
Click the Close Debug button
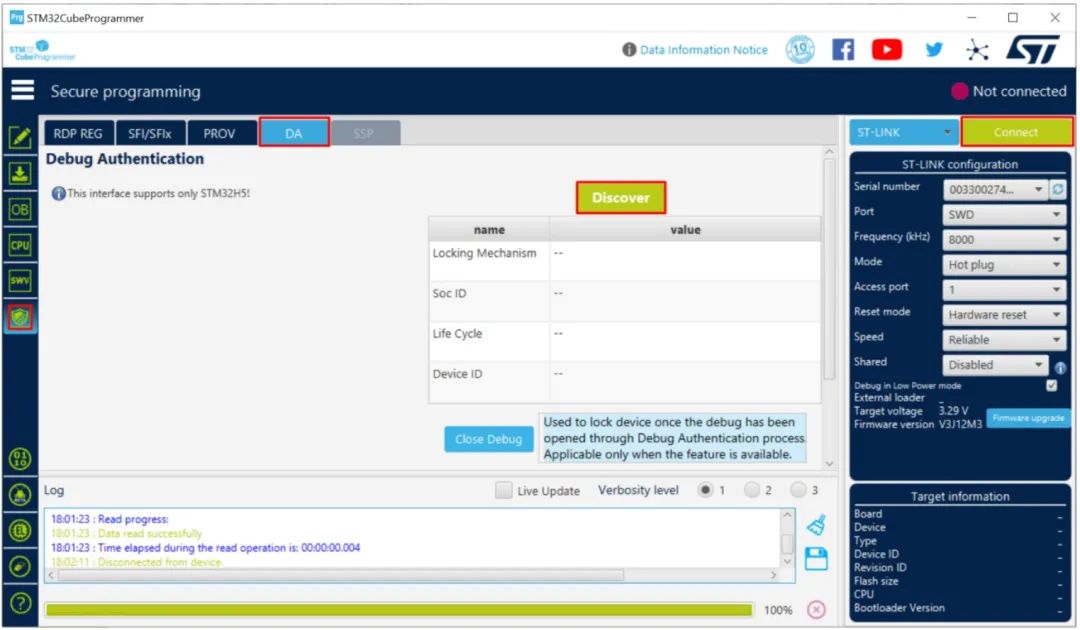point(488,439)
